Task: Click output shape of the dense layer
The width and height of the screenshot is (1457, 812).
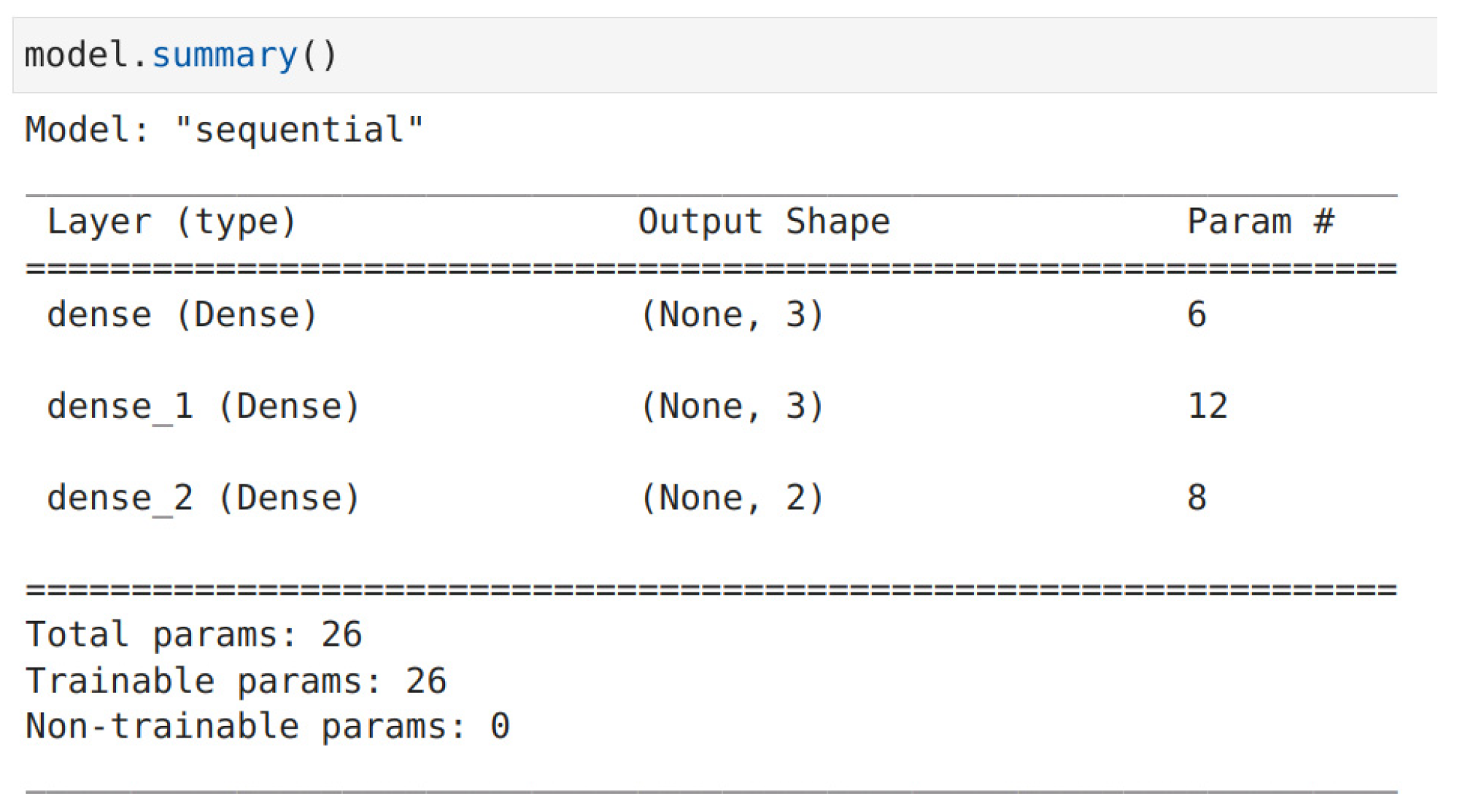Action: pyautogui.click(x=732, y=314)
